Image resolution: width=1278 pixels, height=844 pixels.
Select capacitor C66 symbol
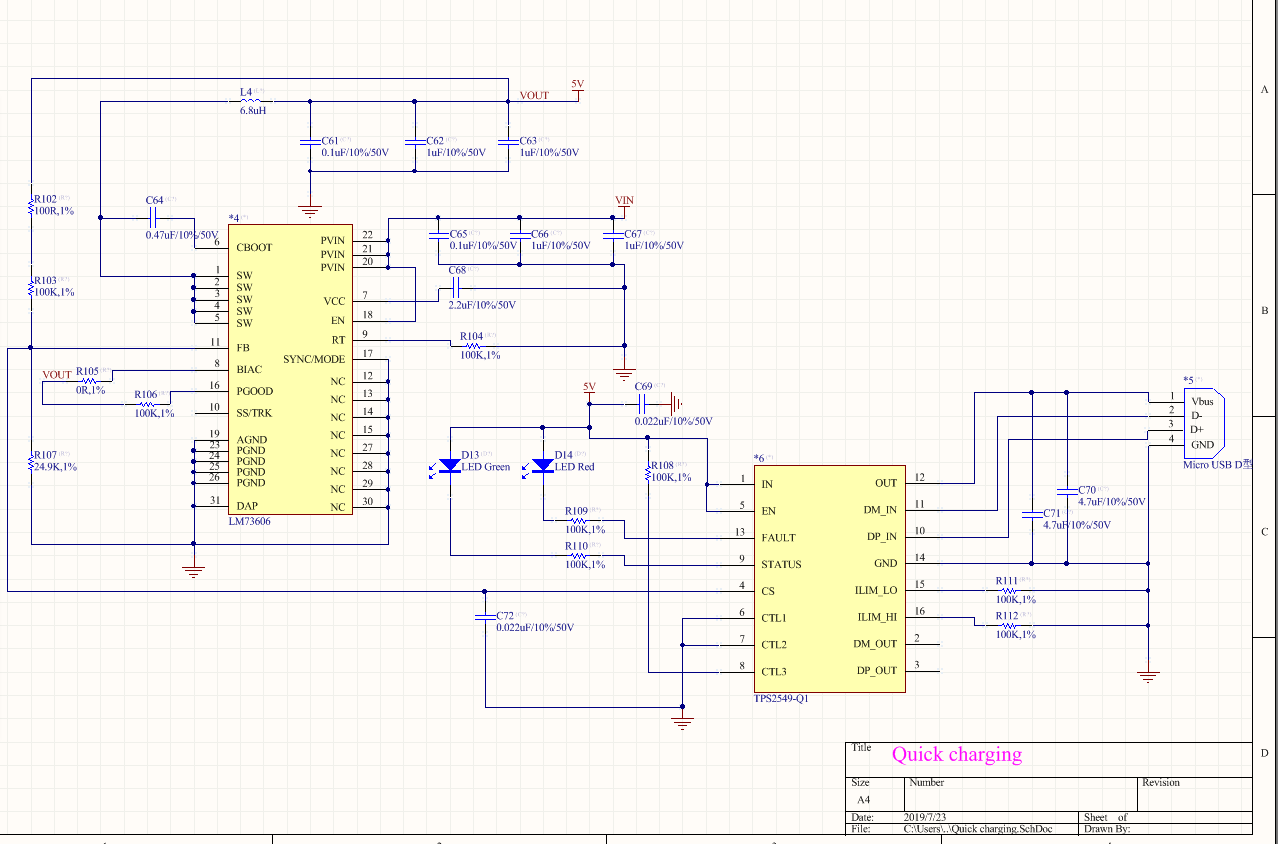coord(518,238)
